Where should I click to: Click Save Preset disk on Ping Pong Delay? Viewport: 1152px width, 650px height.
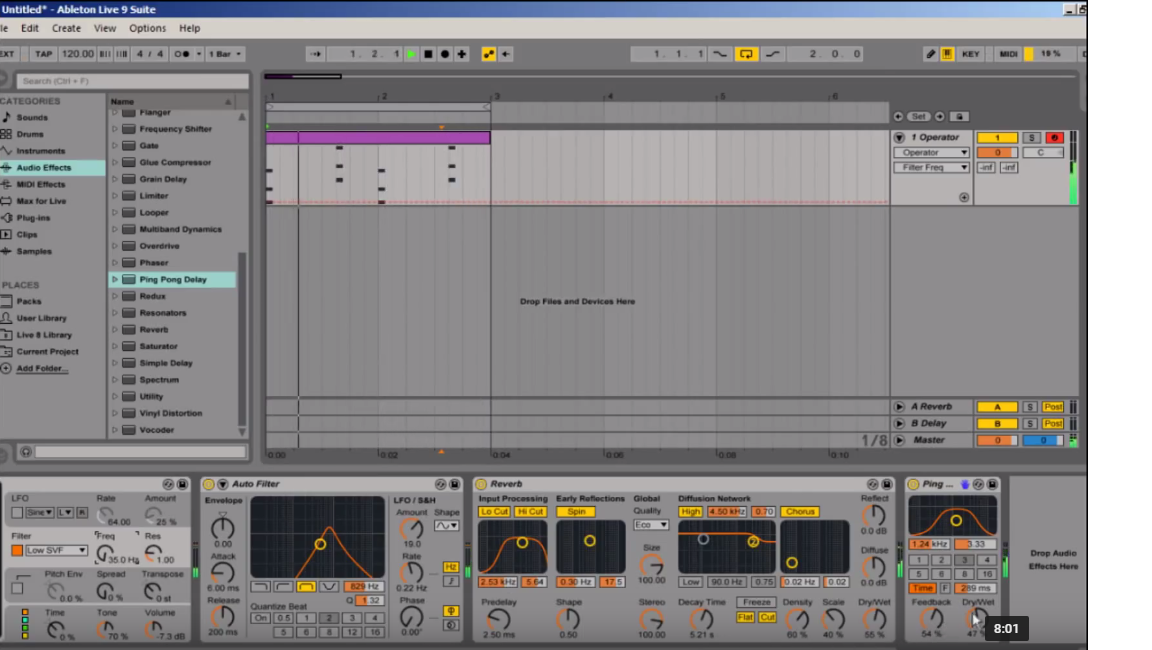[993, 484]
